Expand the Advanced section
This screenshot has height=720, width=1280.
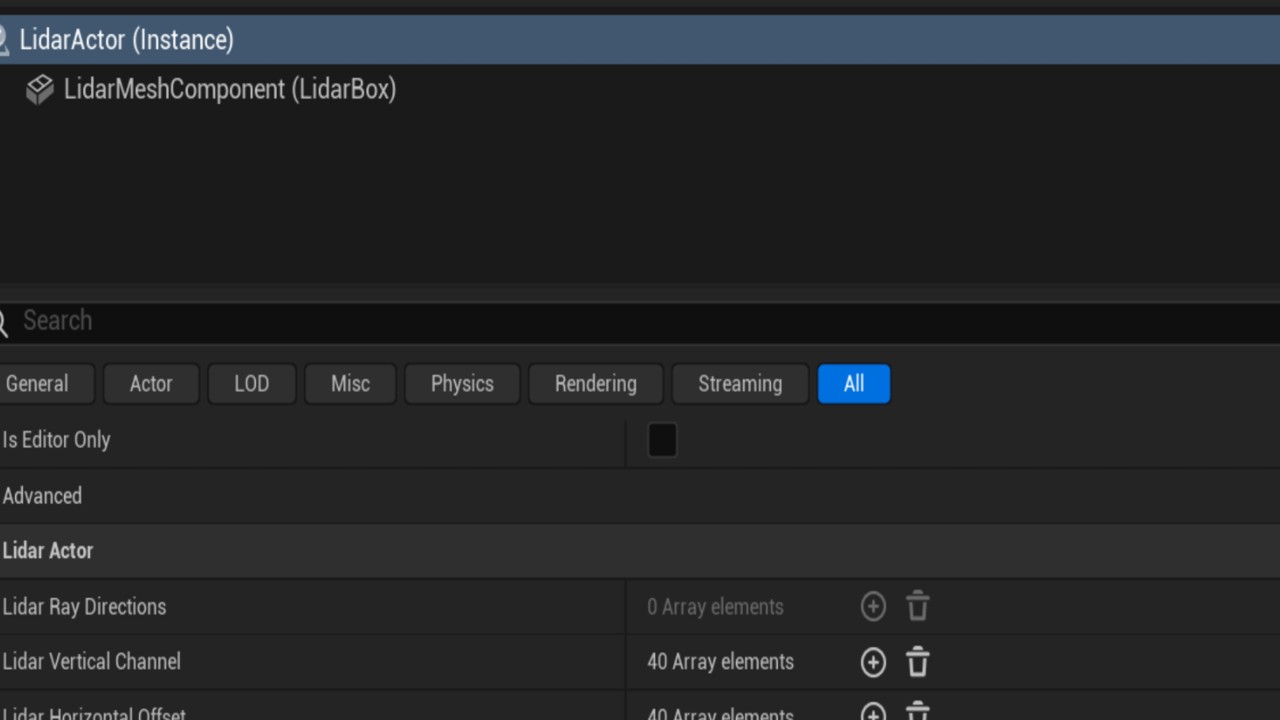coord(42,496)
